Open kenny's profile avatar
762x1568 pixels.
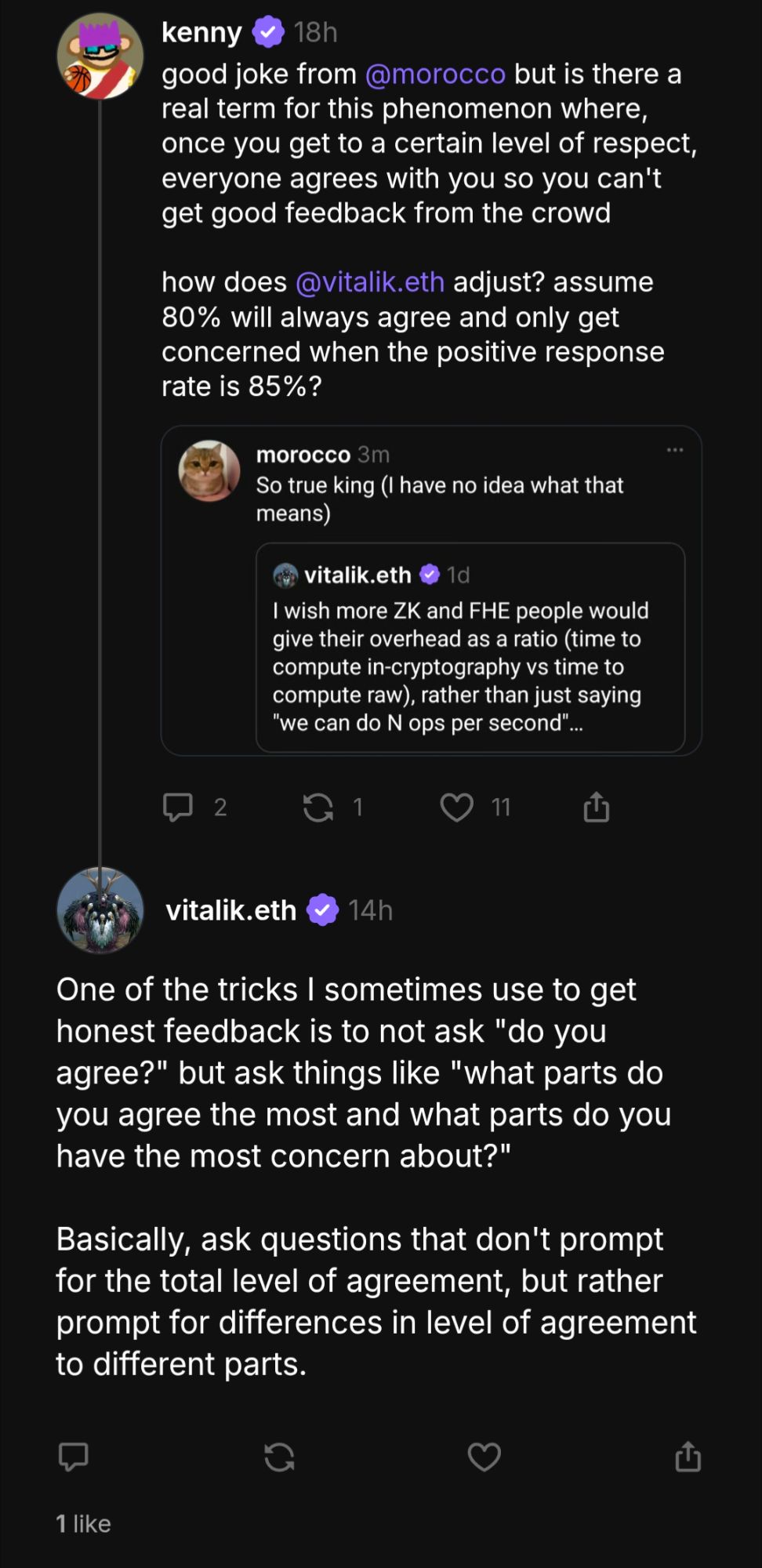pos(100,56)
